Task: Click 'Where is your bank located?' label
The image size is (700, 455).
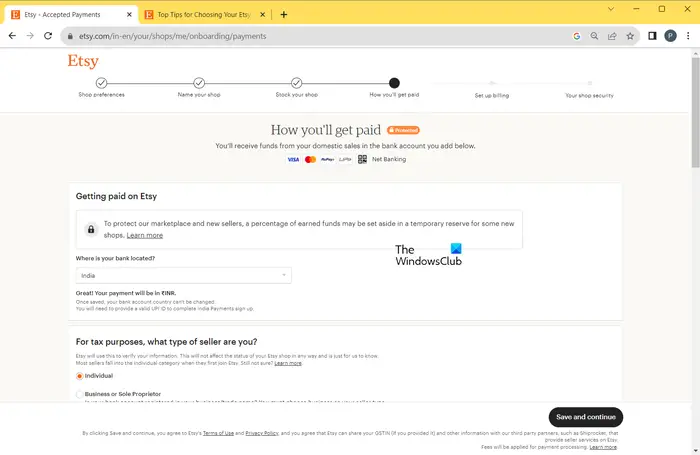Action: 115,258
